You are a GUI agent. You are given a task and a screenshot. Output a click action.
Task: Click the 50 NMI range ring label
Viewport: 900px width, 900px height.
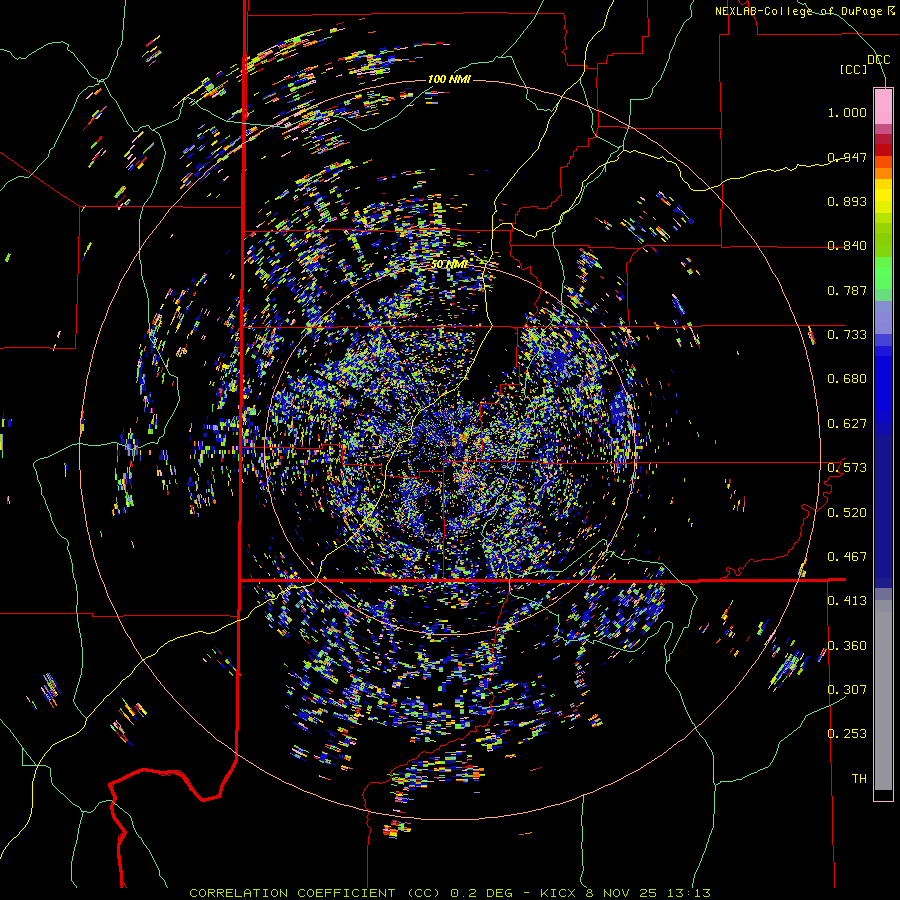click(x=449, y=264)
